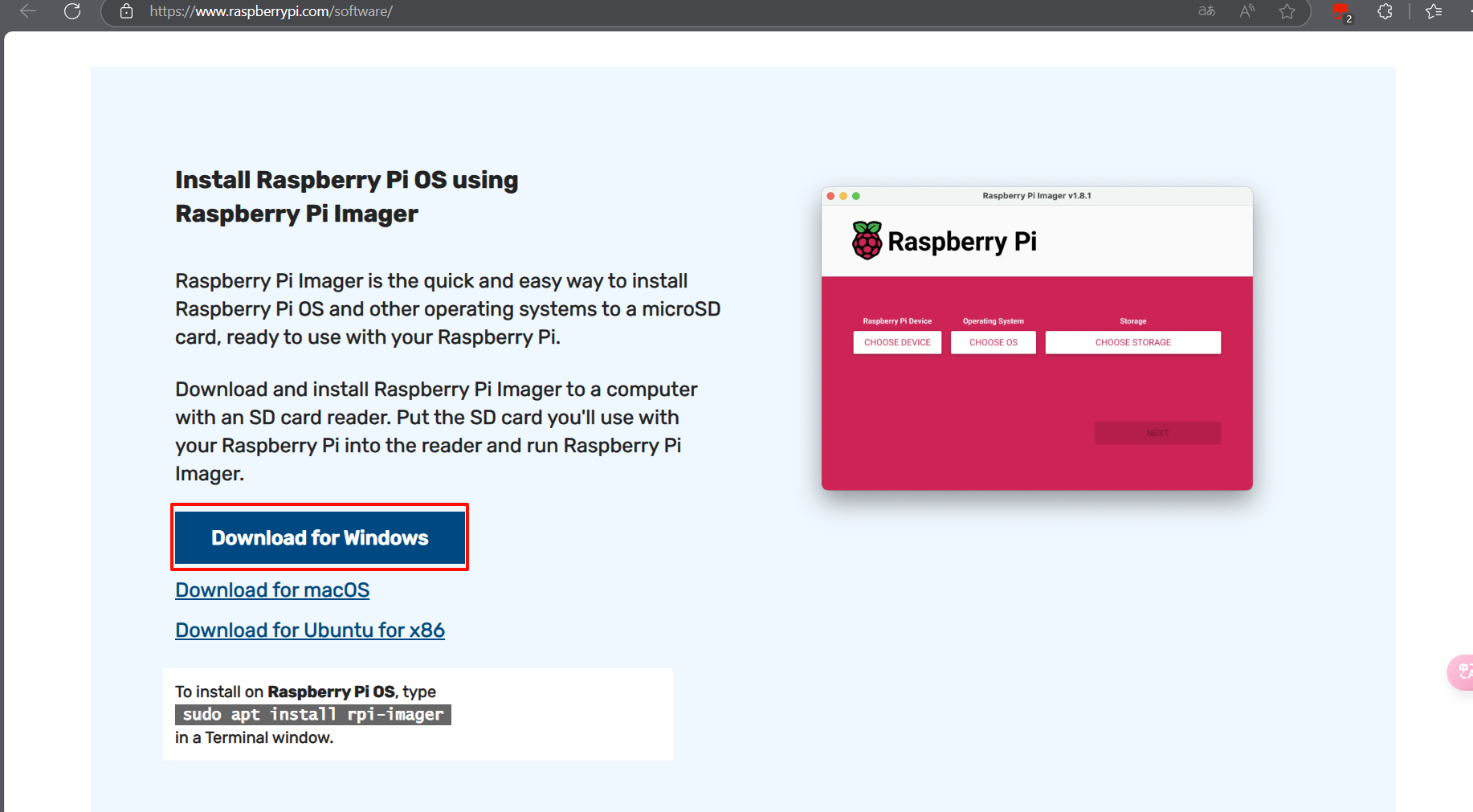Open the extensions puzzle icon
Screen dimensions: 1473x812
pos(1385,11)
